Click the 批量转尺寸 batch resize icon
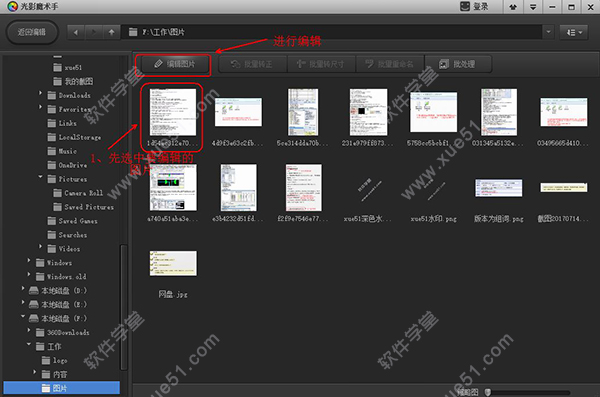600x397 pixels. point(301,64)
